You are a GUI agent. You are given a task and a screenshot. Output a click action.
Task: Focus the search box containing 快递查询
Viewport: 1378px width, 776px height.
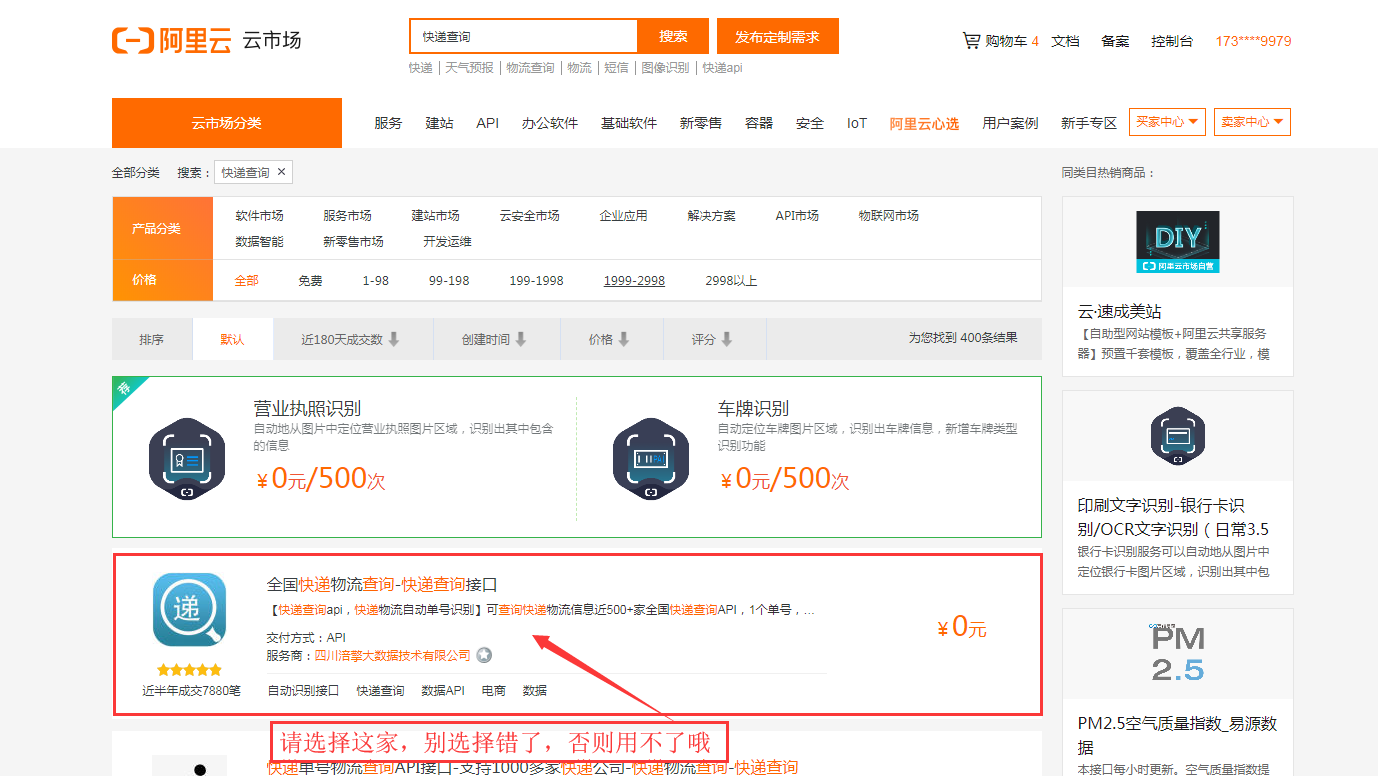(524, 36)
